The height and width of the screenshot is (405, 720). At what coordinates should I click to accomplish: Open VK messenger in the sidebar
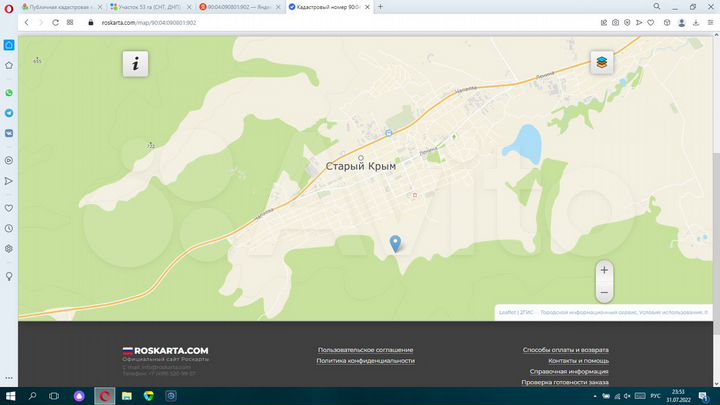tap(9, 133)
